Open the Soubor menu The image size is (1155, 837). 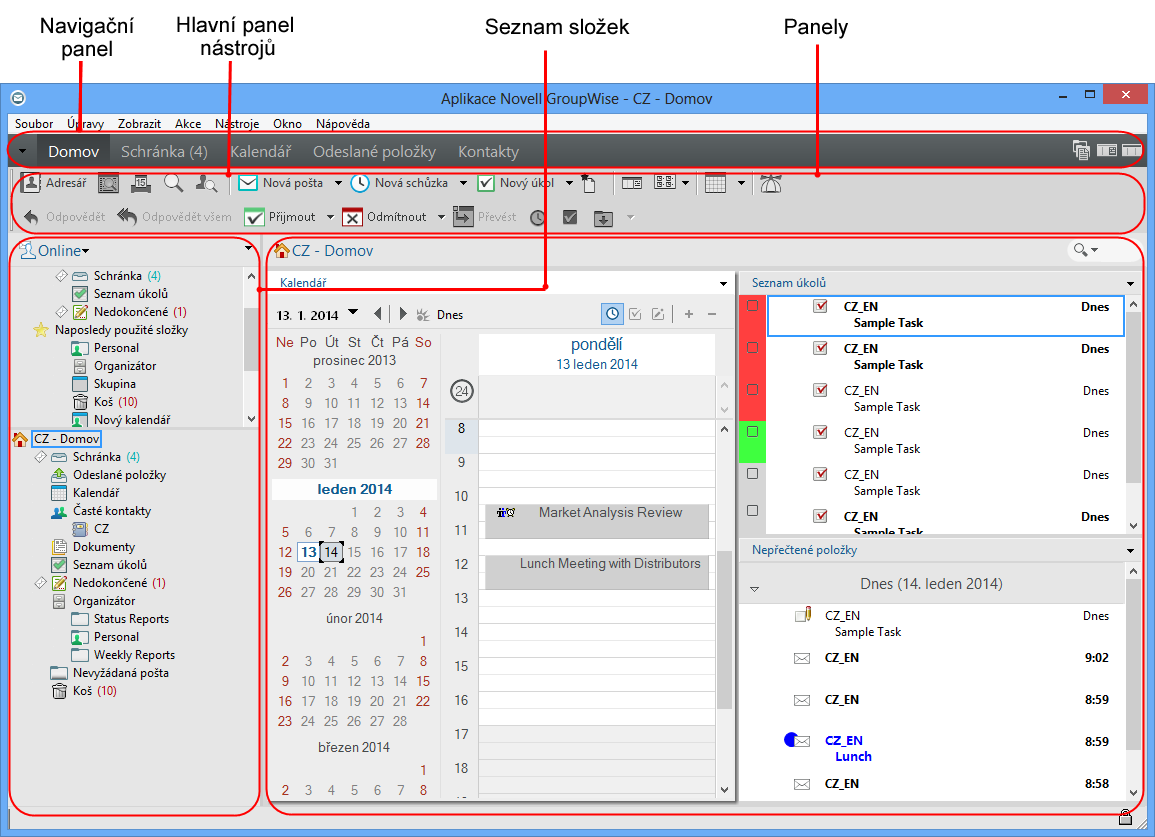[34, 124]
